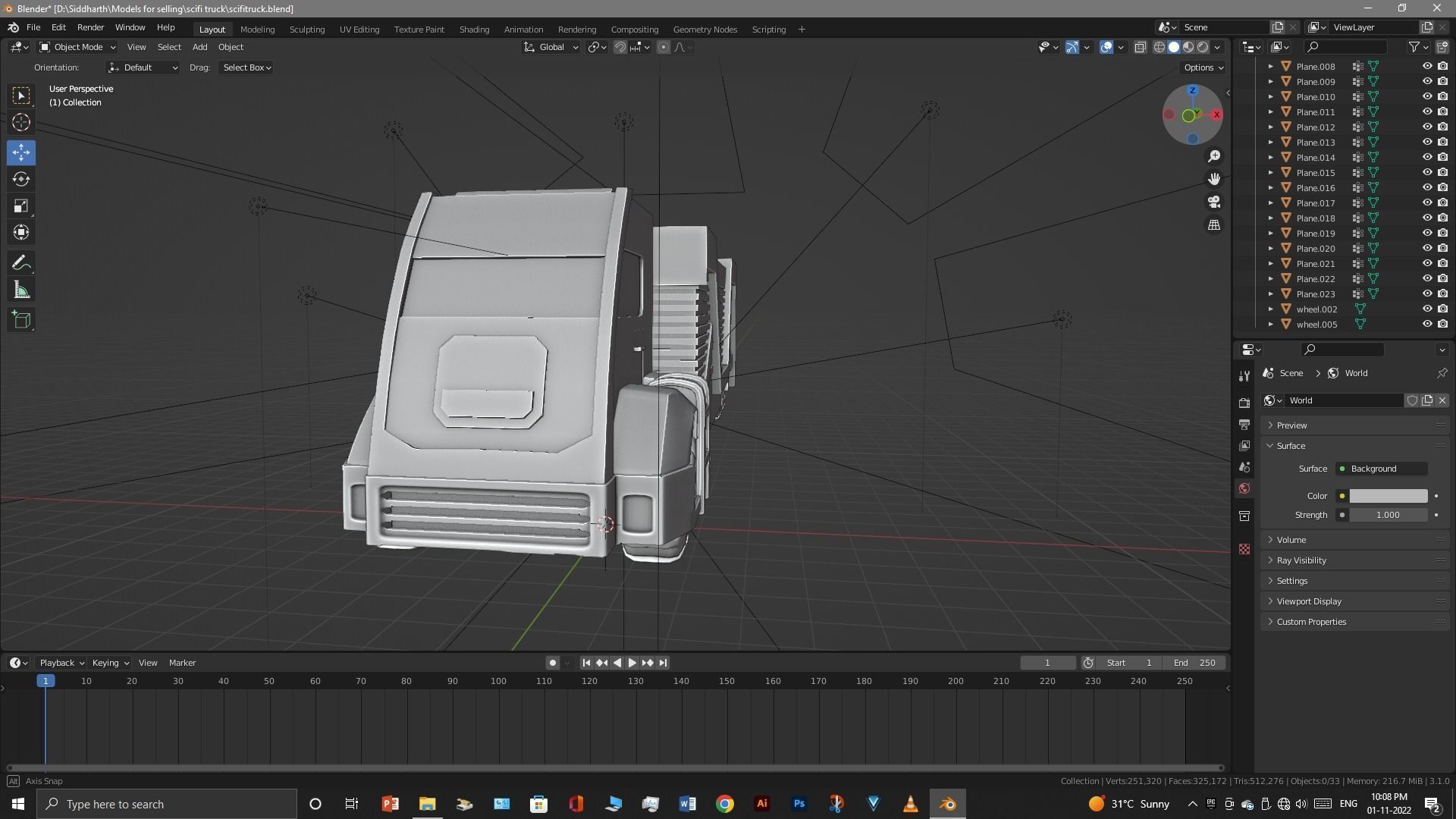Switch orthographic/perspective grid icon
Image resolution: width=1456 pixels, height=819 pixels.
tap(1214, 225)
